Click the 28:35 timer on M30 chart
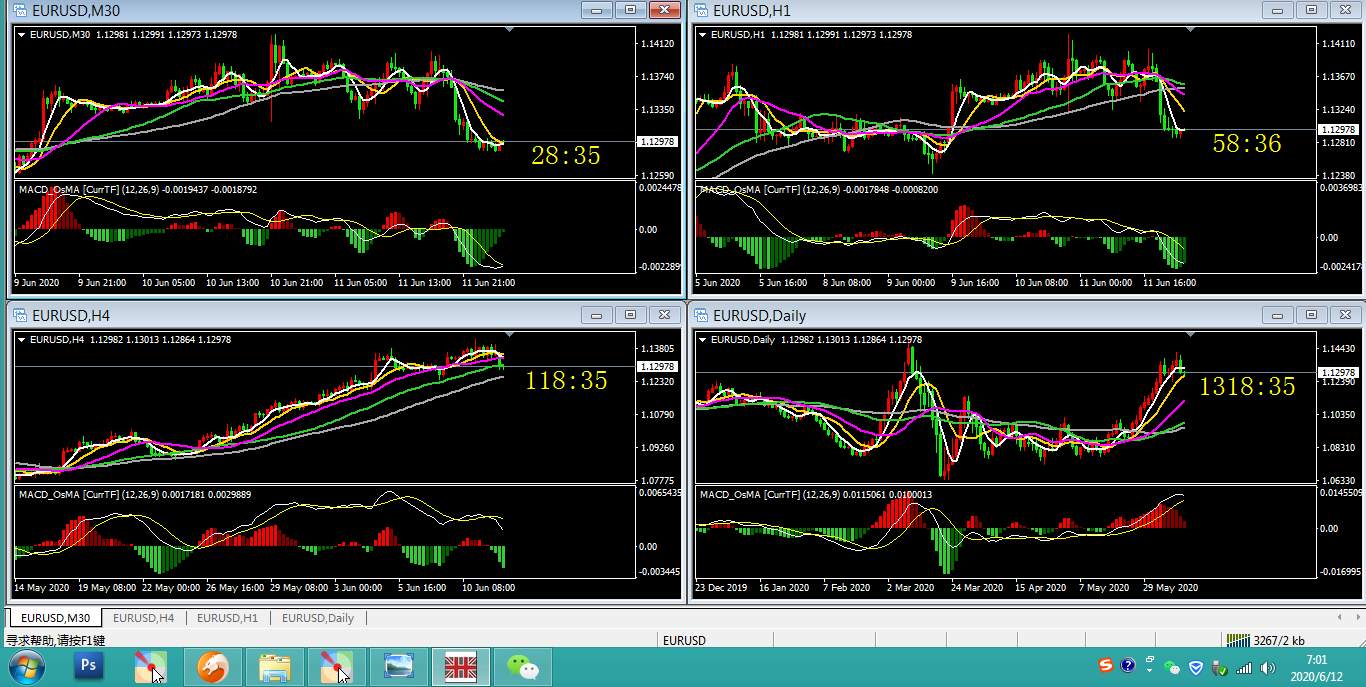Viewport: 1366px width, 687px height. (x=566, y=155)
